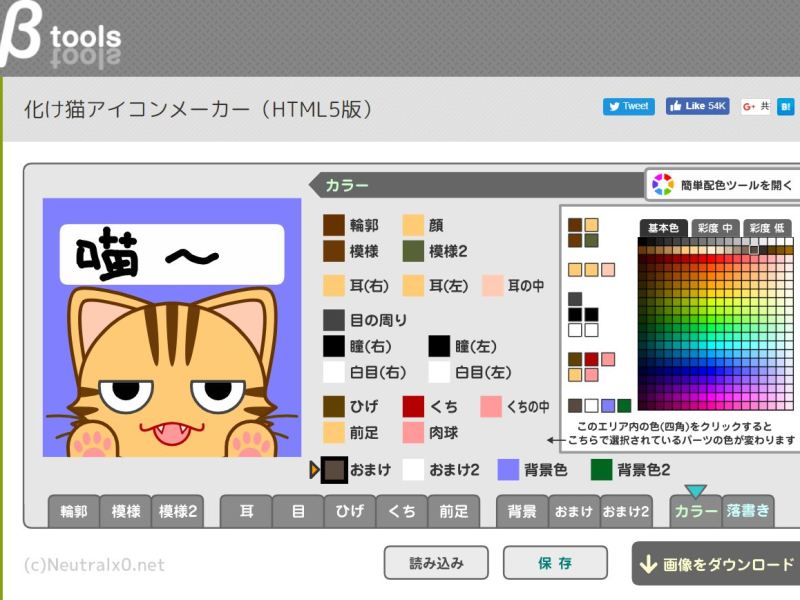Viewport: 800px width, 600px height.
Task: Click the 読み込み load button
Action: pyautogui.click(x=436, y=563)
